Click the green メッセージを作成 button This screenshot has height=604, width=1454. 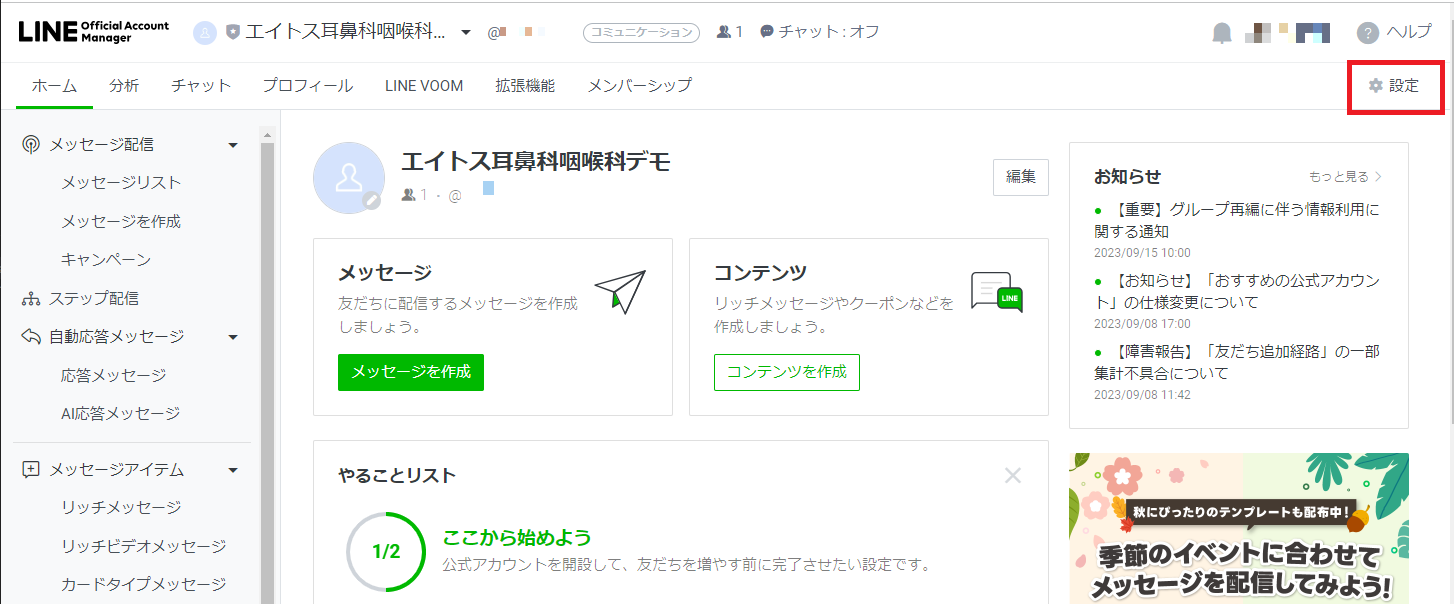410,372
